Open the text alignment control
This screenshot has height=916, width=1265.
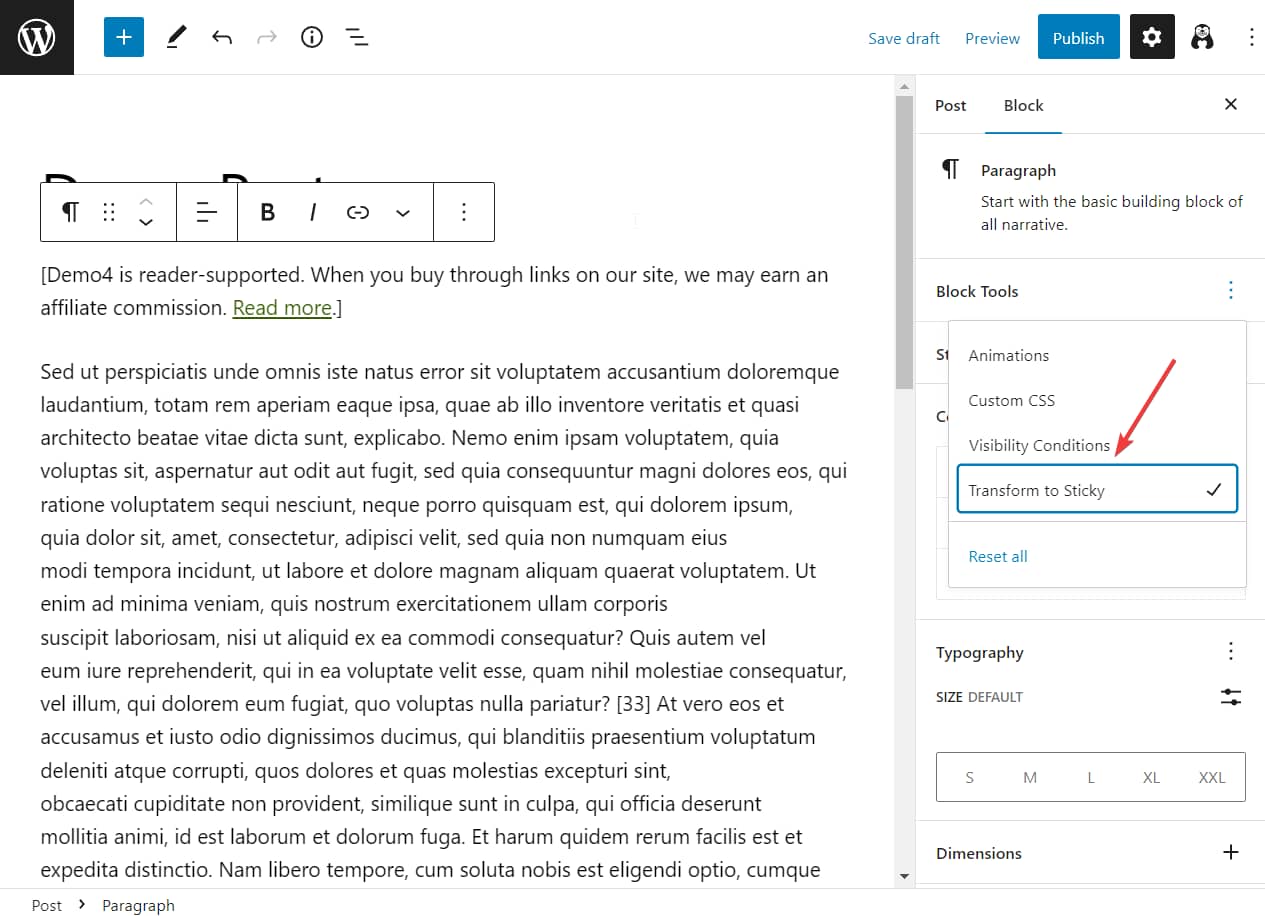207,212
